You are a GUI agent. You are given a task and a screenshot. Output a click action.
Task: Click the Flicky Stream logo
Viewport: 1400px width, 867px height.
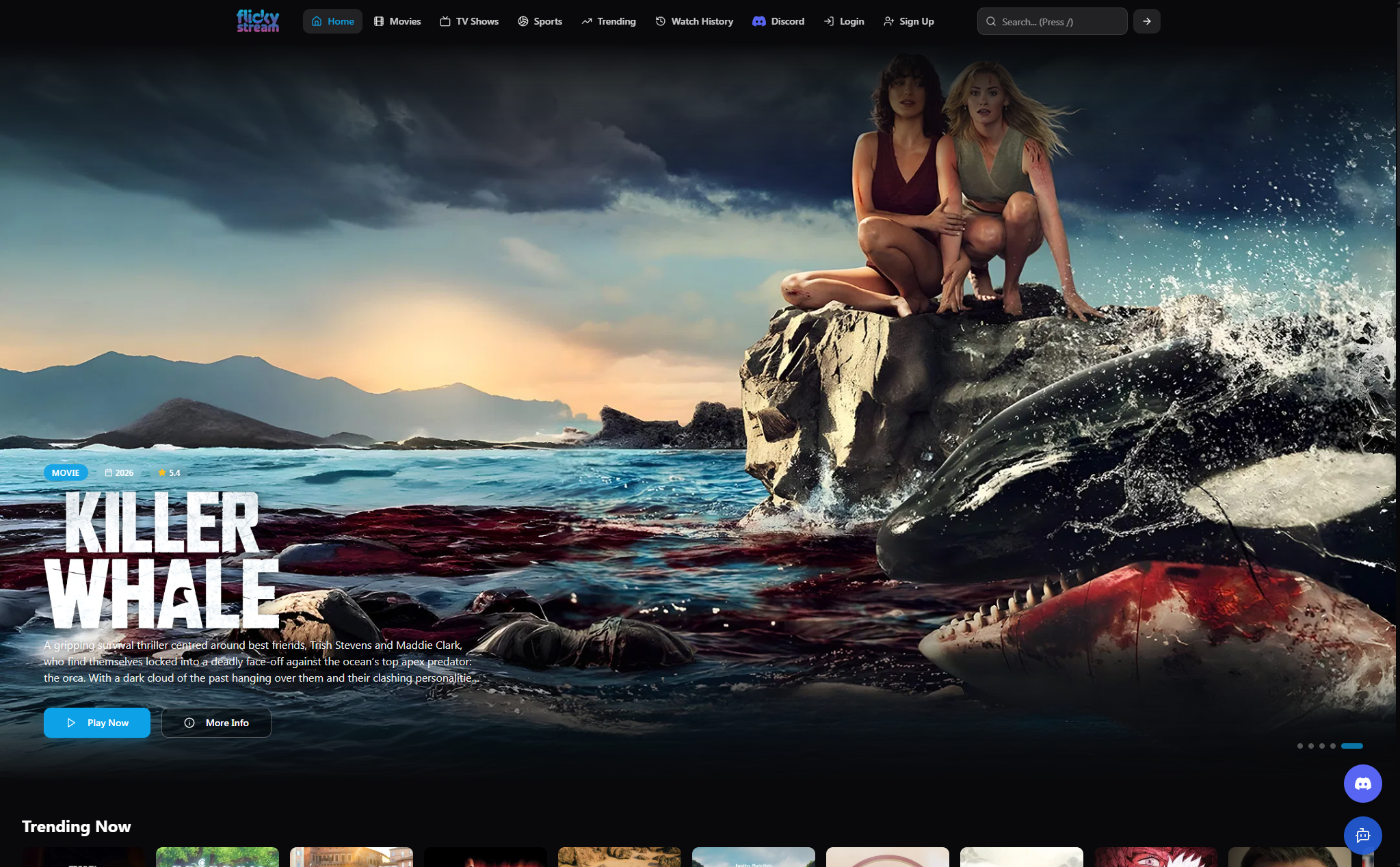pos(258,21)
